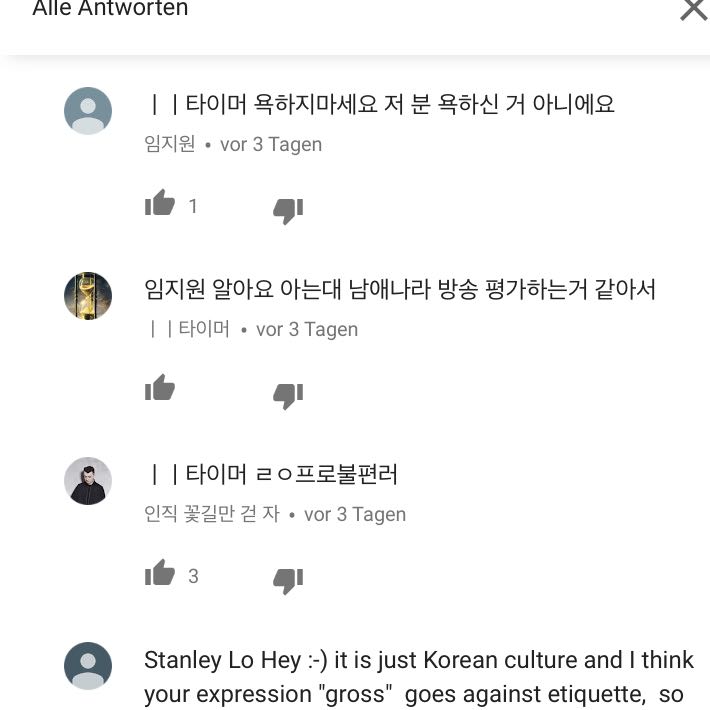Open 인직 꽃길만 걷 자 author name link
Screen dimensions: 710x710
pos(212,514)
